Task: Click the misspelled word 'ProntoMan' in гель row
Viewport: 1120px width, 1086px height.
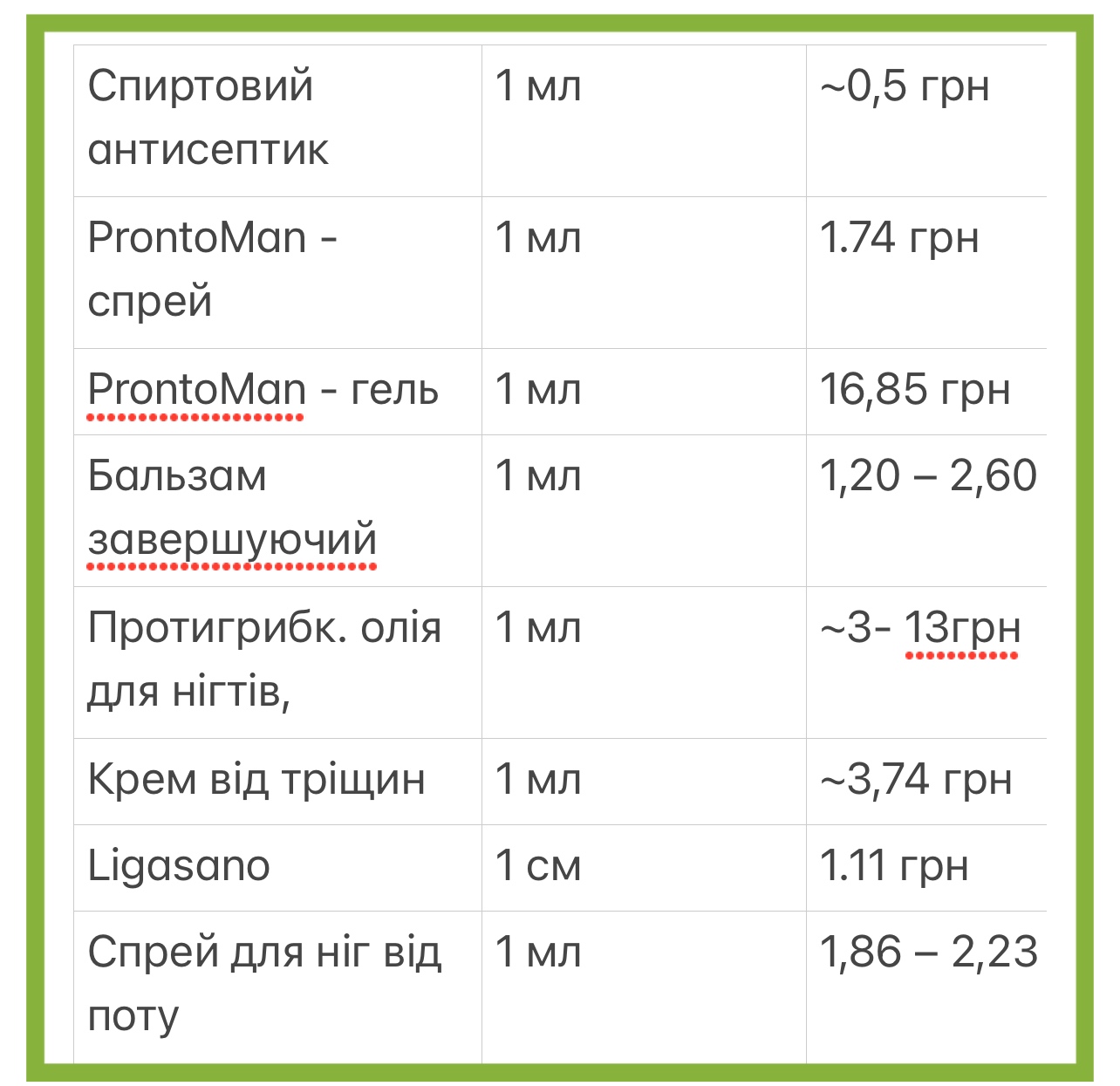Action: [196, 389]
